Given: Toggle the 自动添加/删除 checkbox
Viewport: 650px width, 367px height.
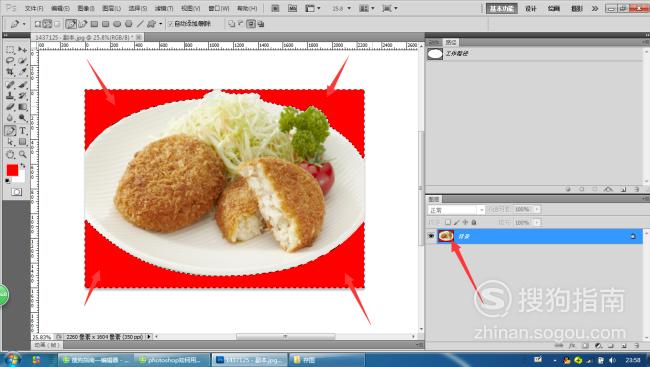Looking at the screenshot, I should coord(171,24).
